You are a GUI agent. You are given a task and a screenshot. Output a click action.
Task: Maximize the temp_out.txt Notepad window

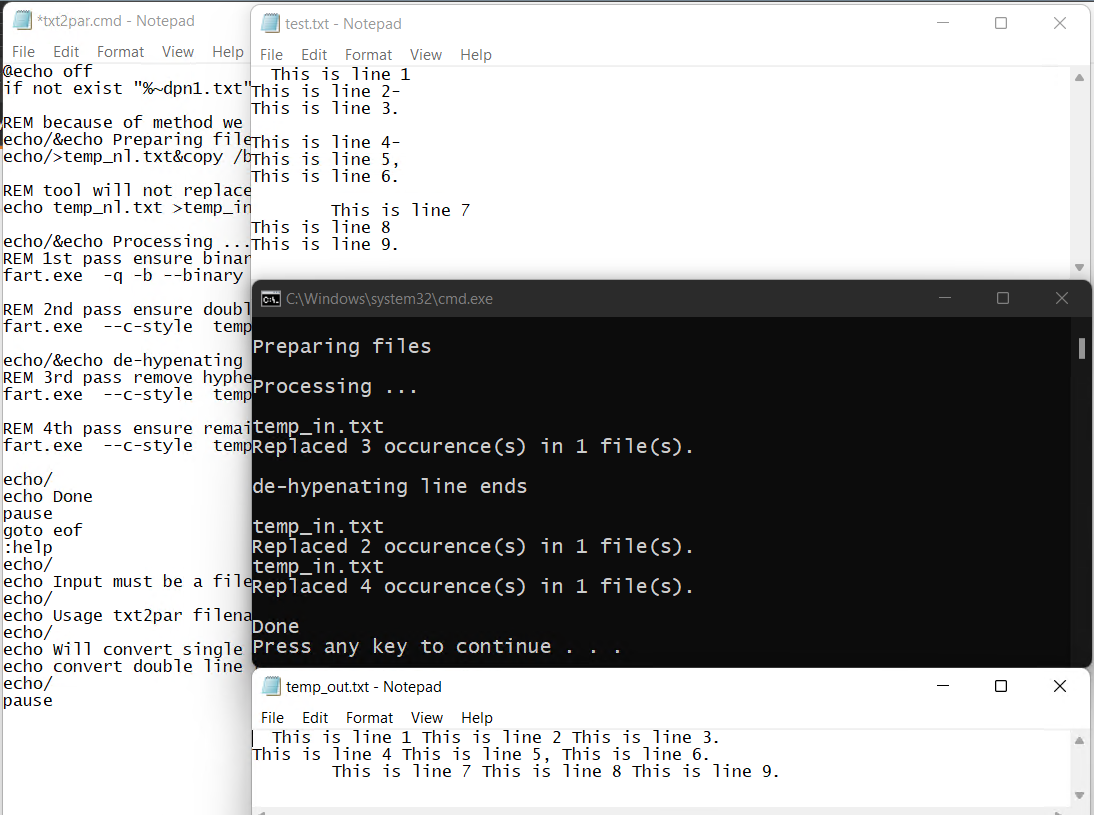coord(1001,686)
